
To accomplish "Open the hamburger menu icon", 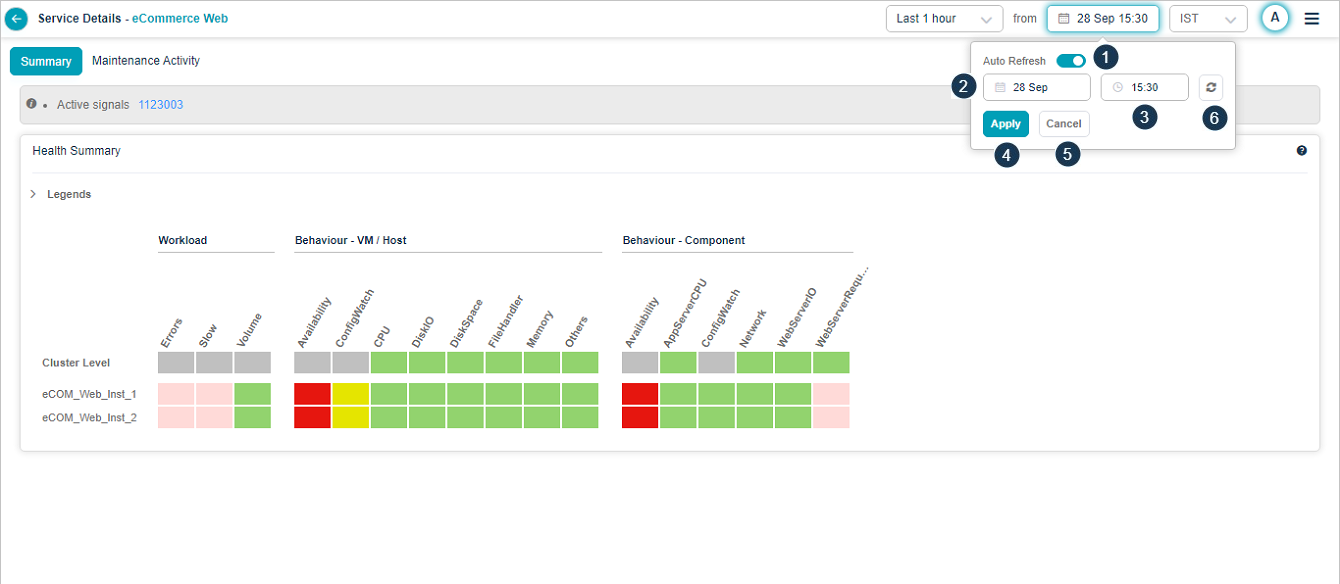I will click(1312, 19).
